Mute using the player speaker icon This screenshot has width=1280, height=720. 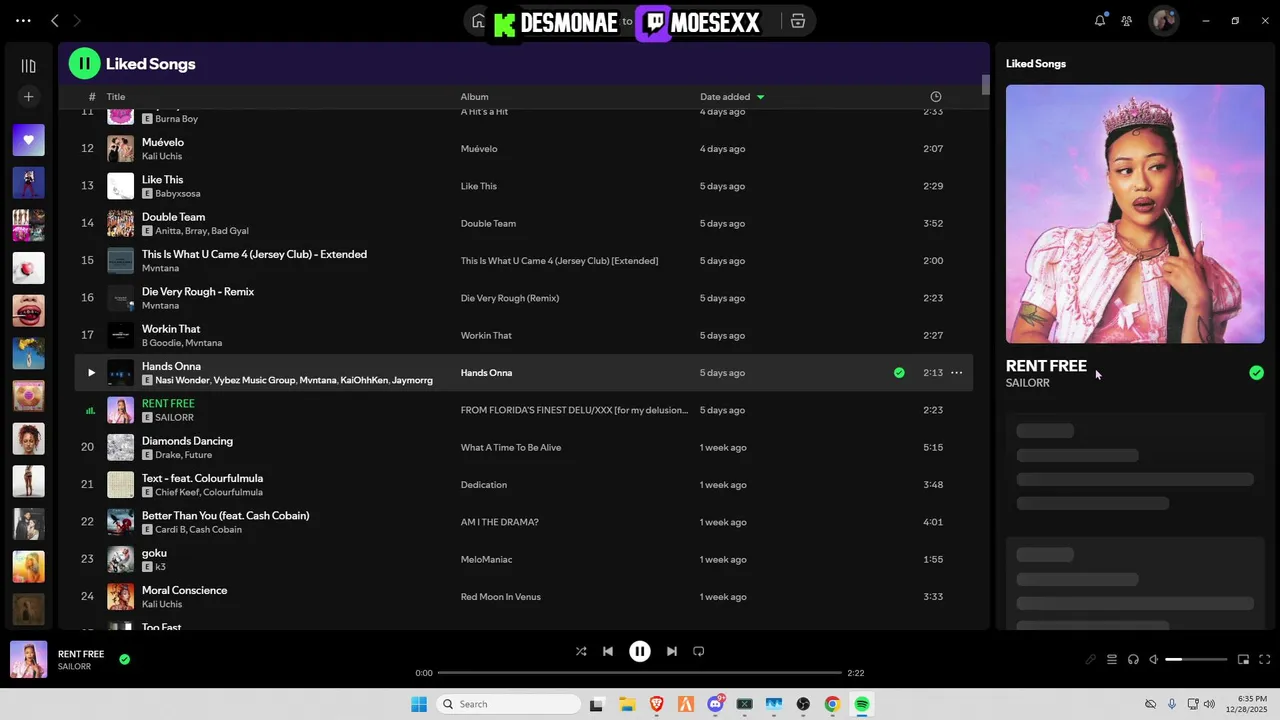point(1153,659)
